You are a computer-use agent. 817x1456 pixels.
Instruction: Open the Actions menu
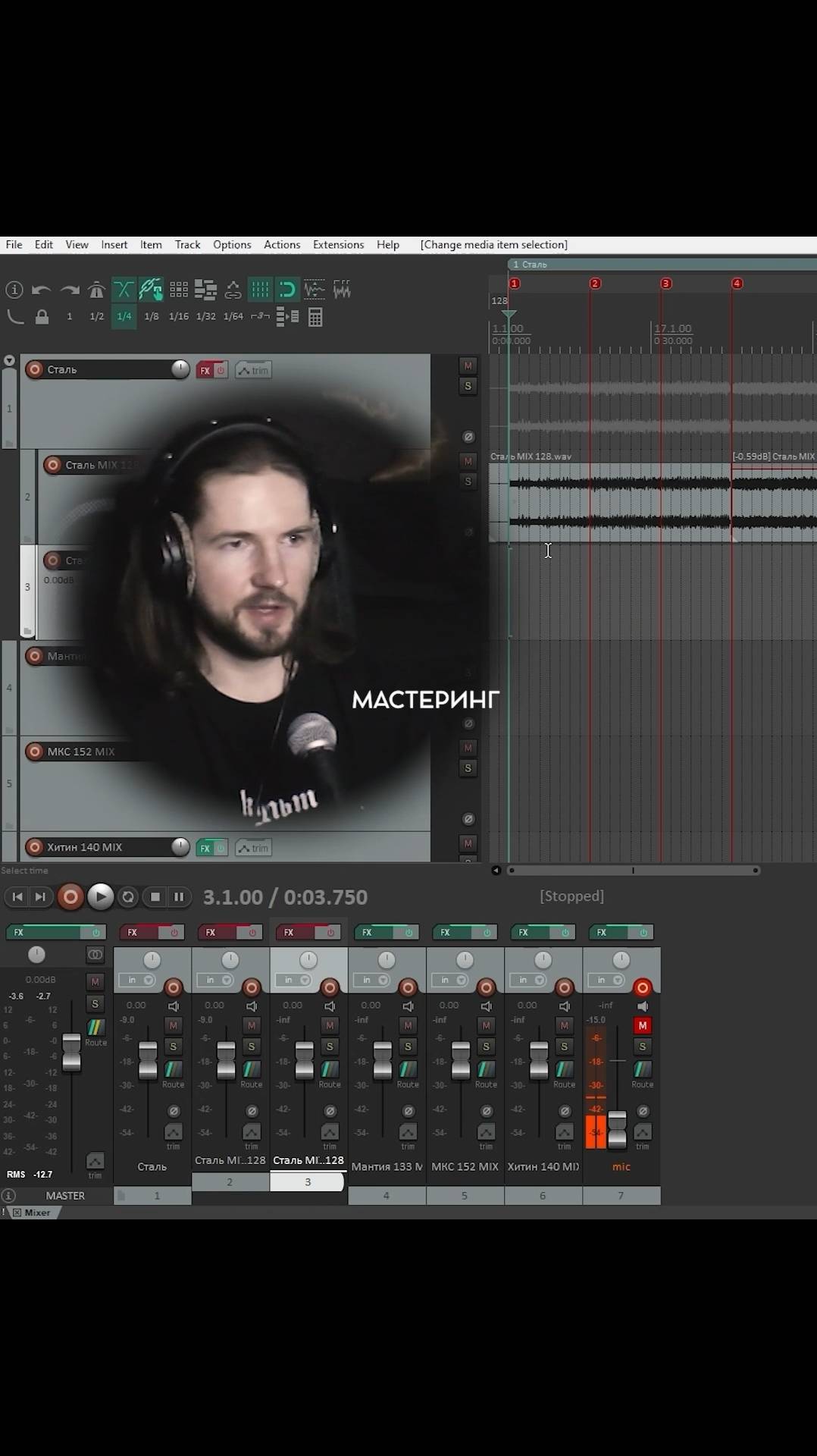(x=282, y=245)
